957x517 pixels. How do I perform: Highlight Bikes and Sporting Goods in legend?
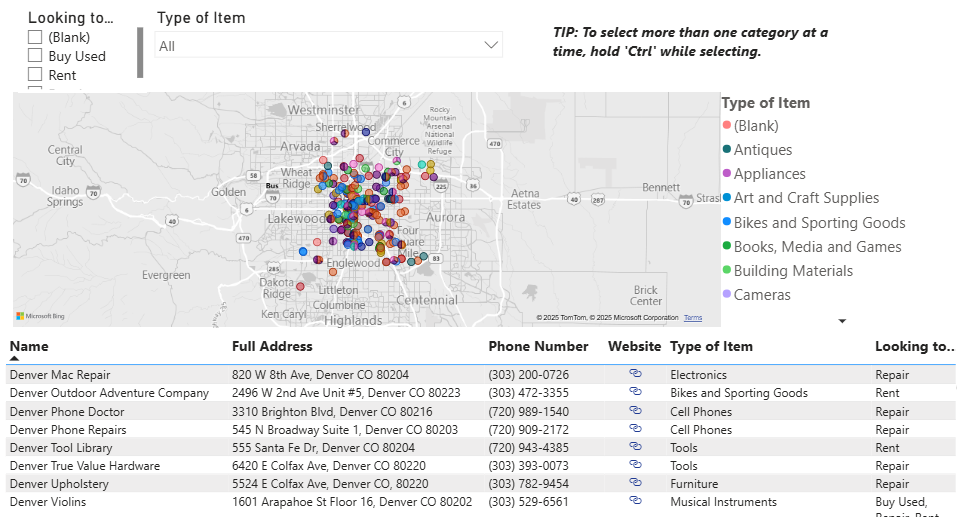(819, 223)
